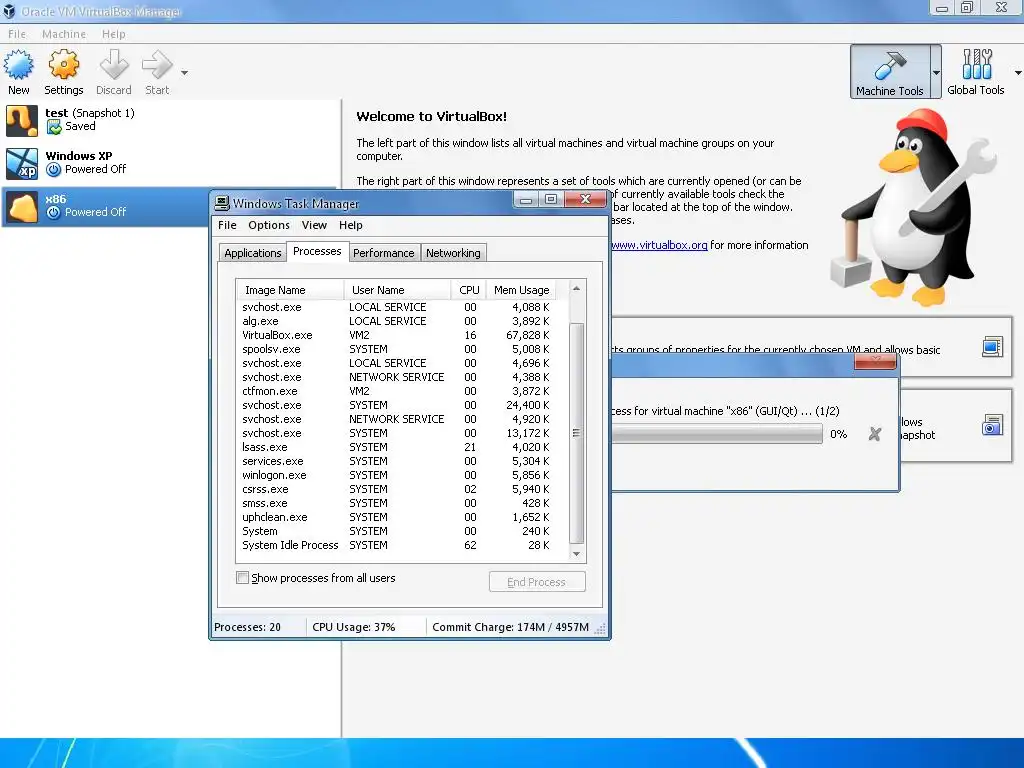Screen dimensions: 1024x768
Task: Select the Windows XP VM icon
Action: (x=22, y=163)
